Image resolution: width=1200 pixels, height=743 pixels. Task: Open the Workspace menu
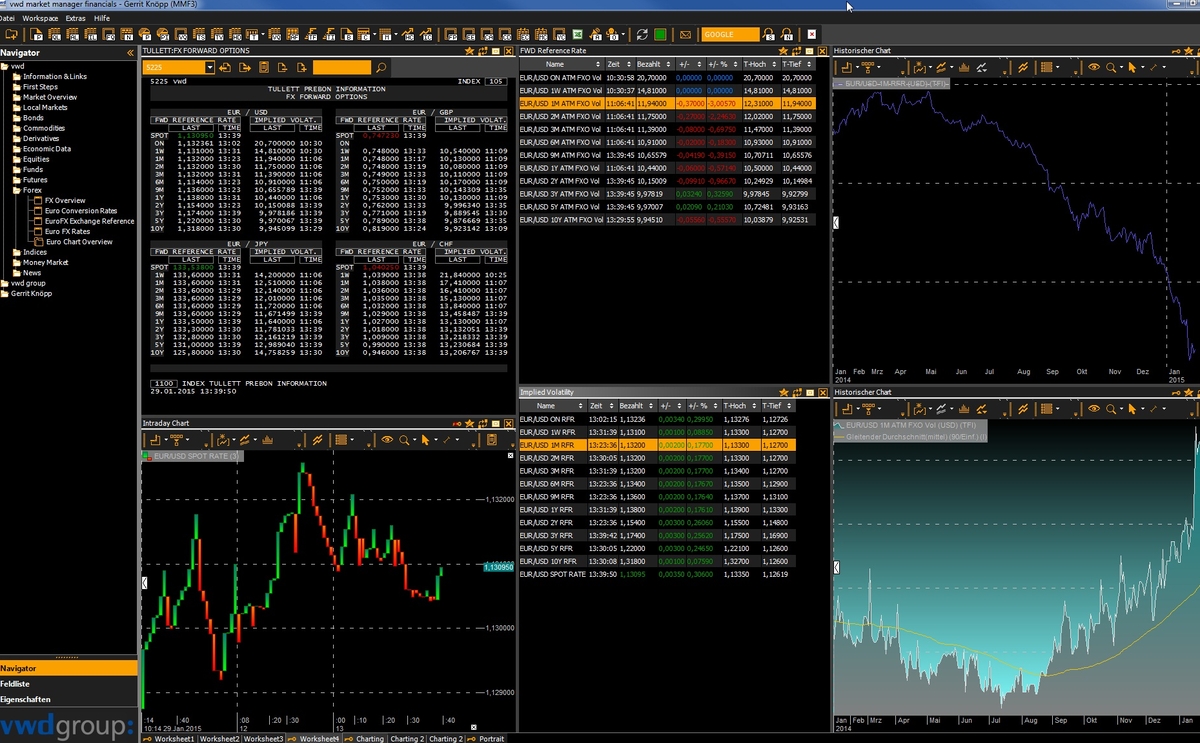40,18
